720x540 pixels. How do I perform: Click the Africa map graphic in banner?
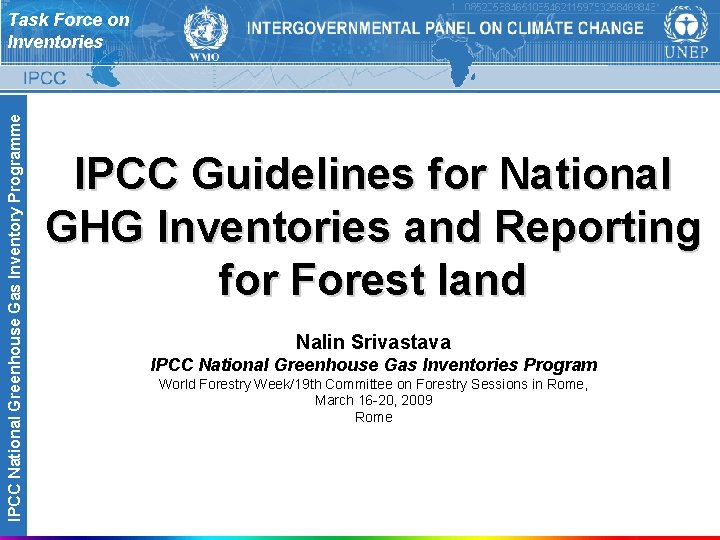pyautogui.click(x=455, y=62)
